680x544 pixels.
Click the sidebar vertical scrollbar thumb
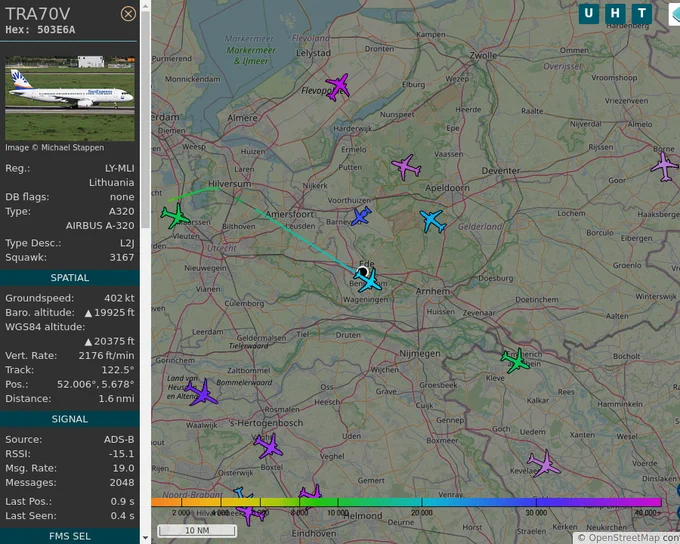coord(145,118)
